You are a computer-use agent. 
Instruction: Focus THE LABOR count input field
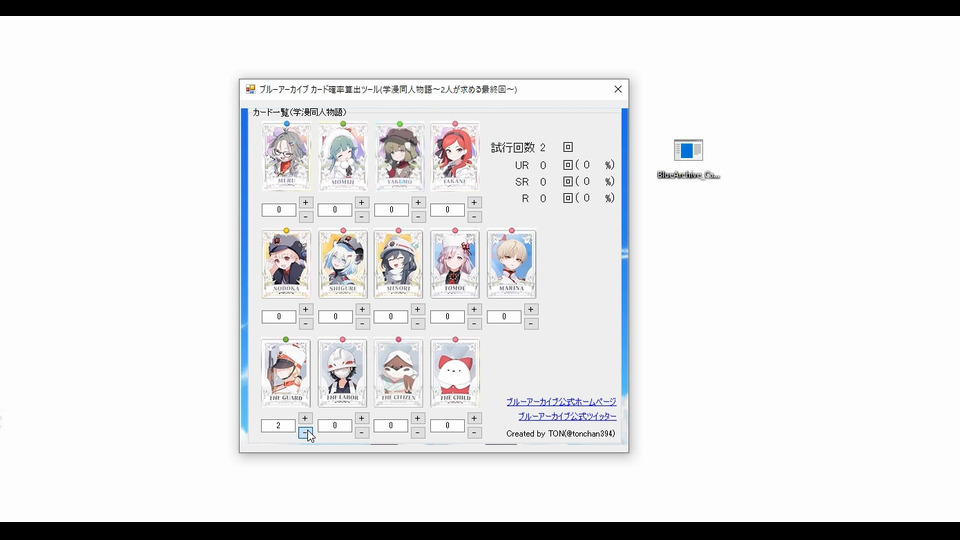click(x=335, y=426)
